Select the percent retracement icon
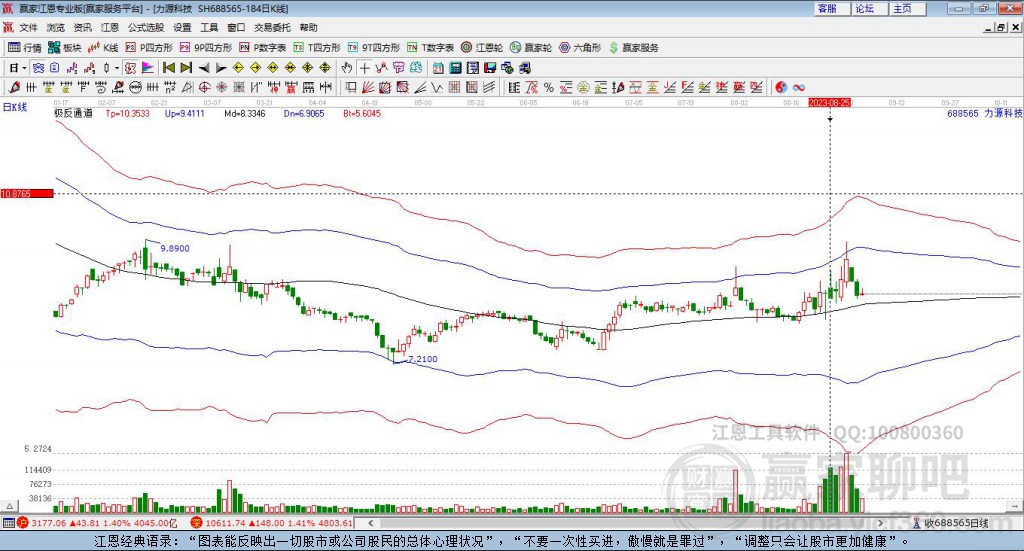1024x551 pixels. coord(549,87)
